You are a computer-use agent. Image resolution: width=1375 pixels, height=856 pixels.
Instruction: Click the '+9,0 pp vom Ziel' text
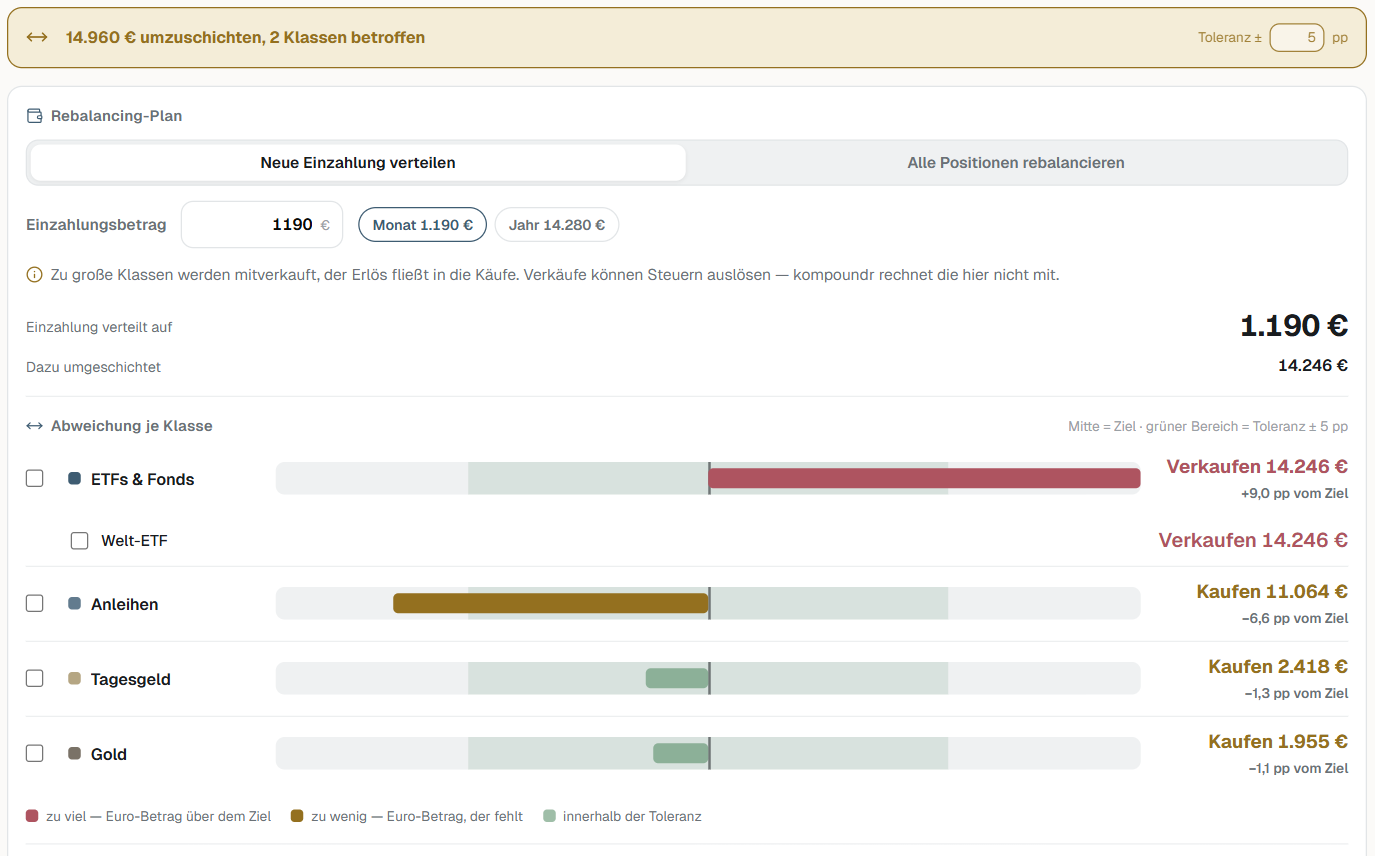1295,494
